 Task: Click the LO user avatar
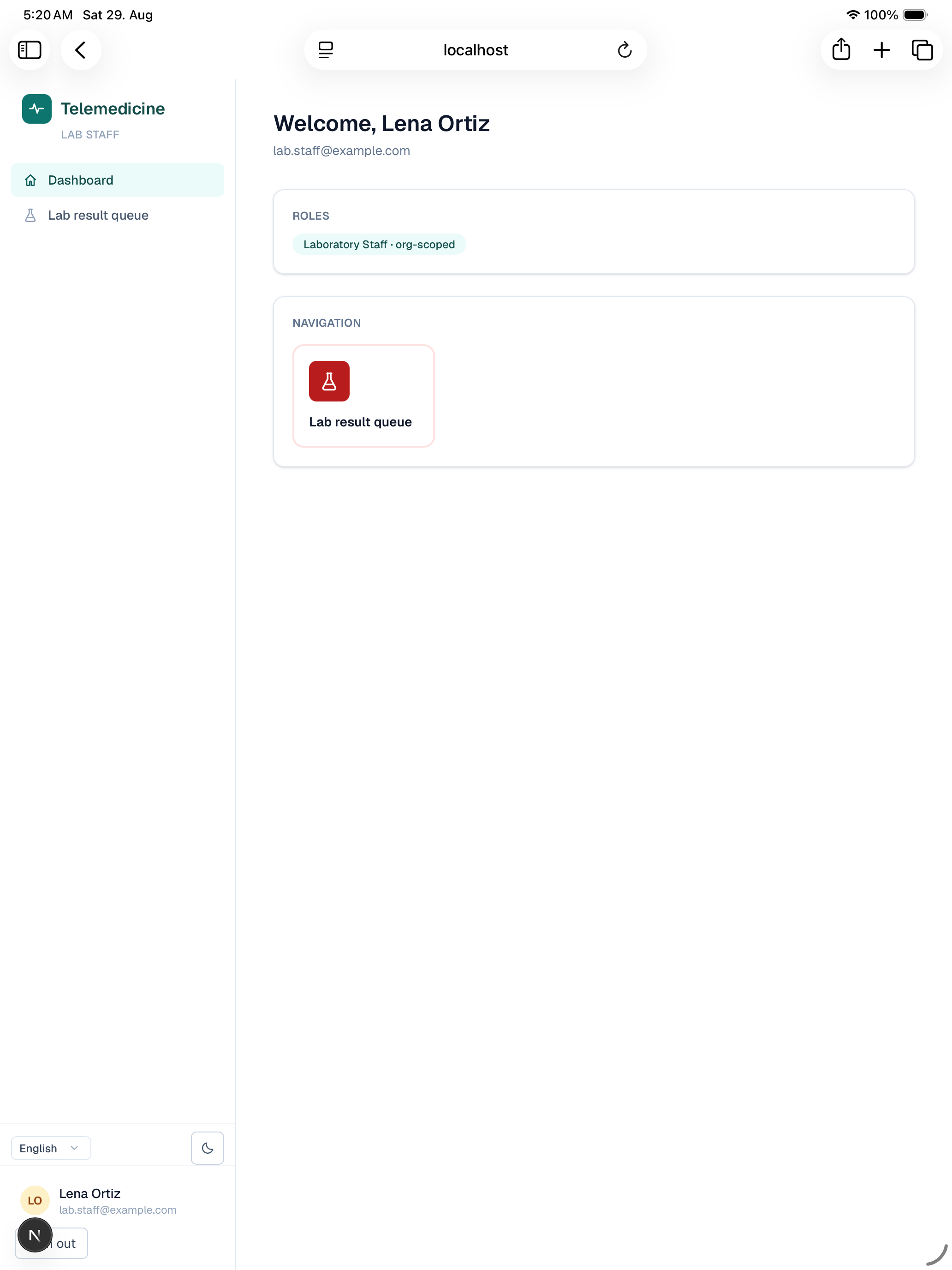pyautogui.click(x=35, y=1200)
